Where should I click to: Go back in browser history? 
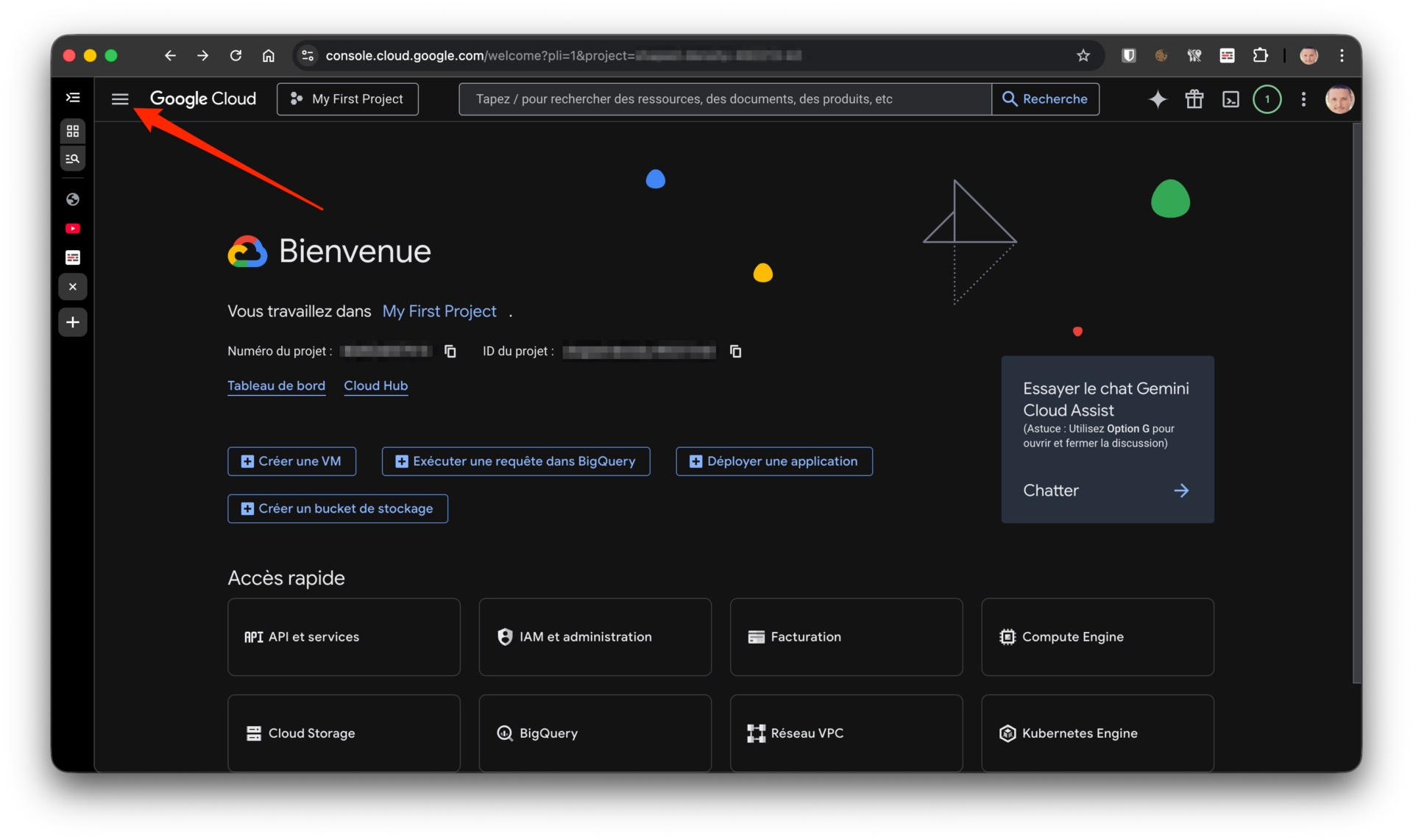click(170, 55)
